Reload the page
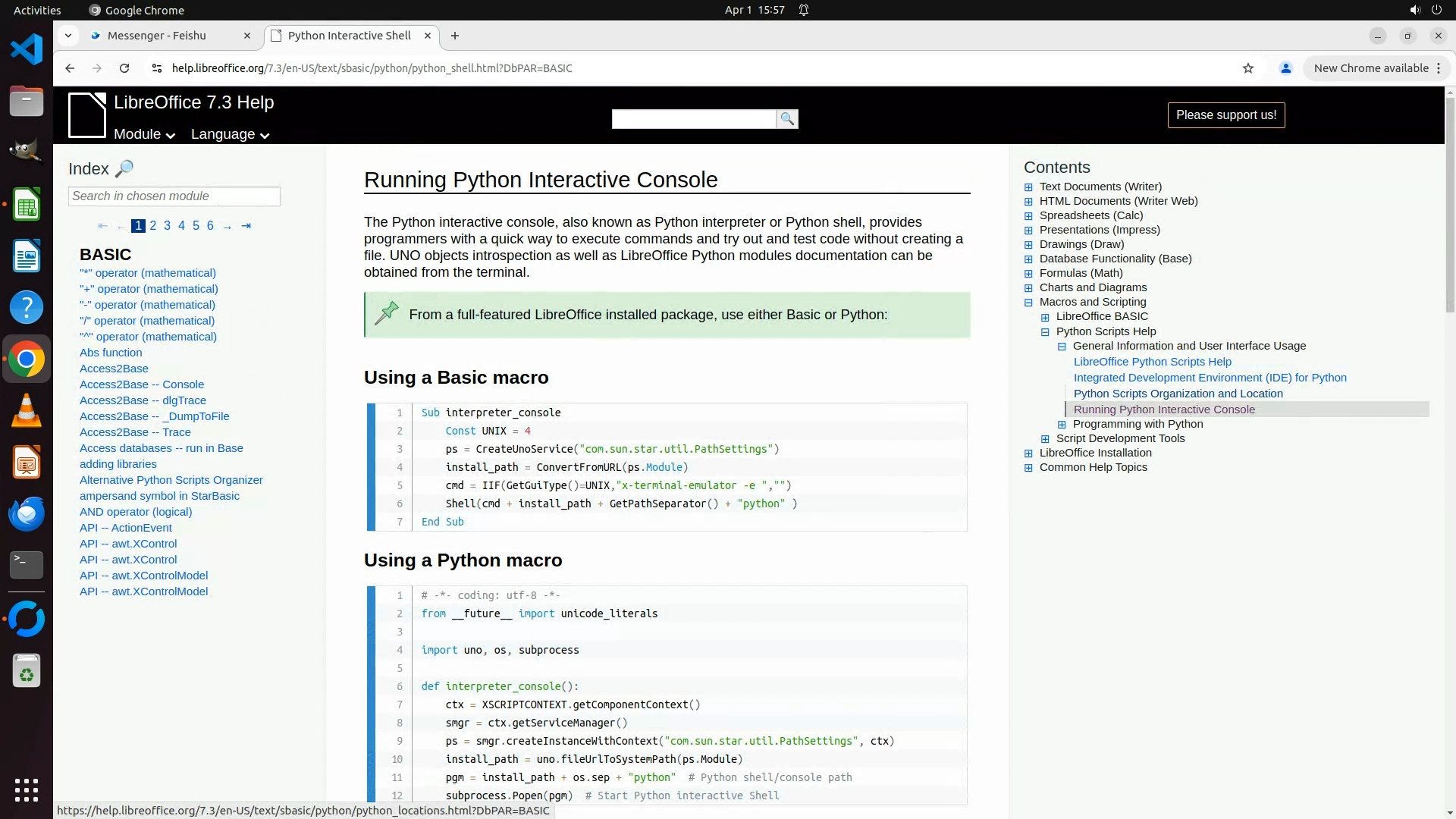The image size is (1456, 819). click(x=124, y=68)
